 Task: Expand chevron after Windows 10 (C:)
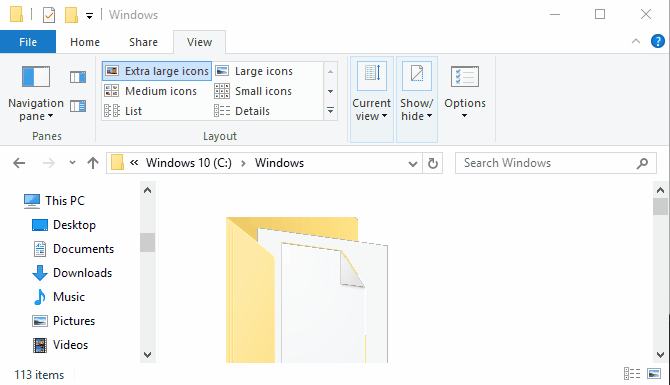243,163
